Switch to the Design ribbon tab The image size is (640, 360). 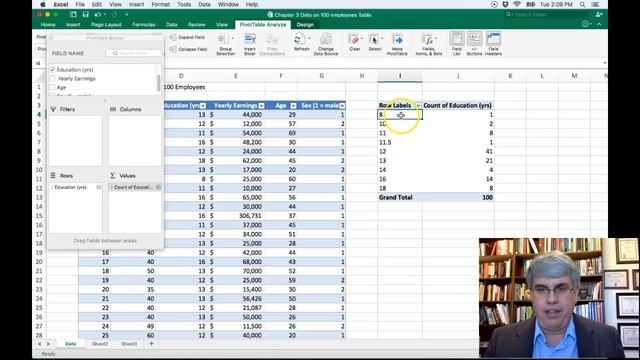[x=305, y=24]
